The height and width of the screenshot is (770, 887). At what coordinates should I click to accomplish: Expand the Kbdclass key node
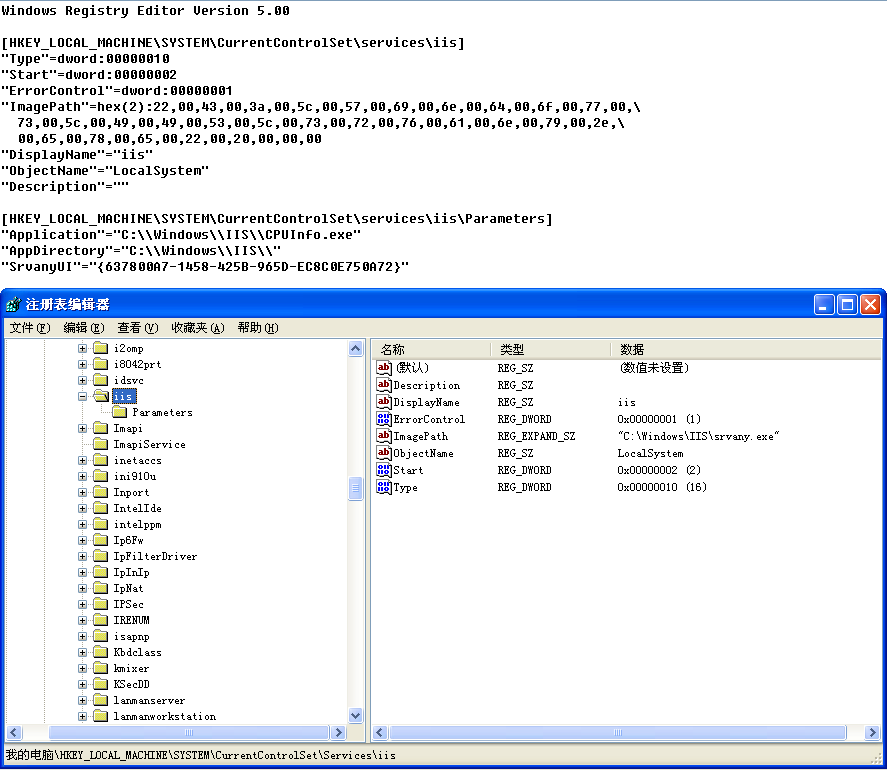(83, 652)
